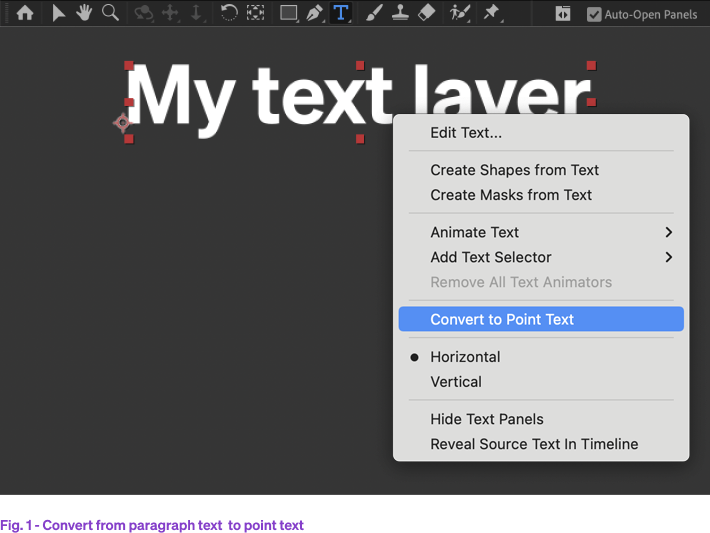Select Vertical text orientation

pos(541,382)
